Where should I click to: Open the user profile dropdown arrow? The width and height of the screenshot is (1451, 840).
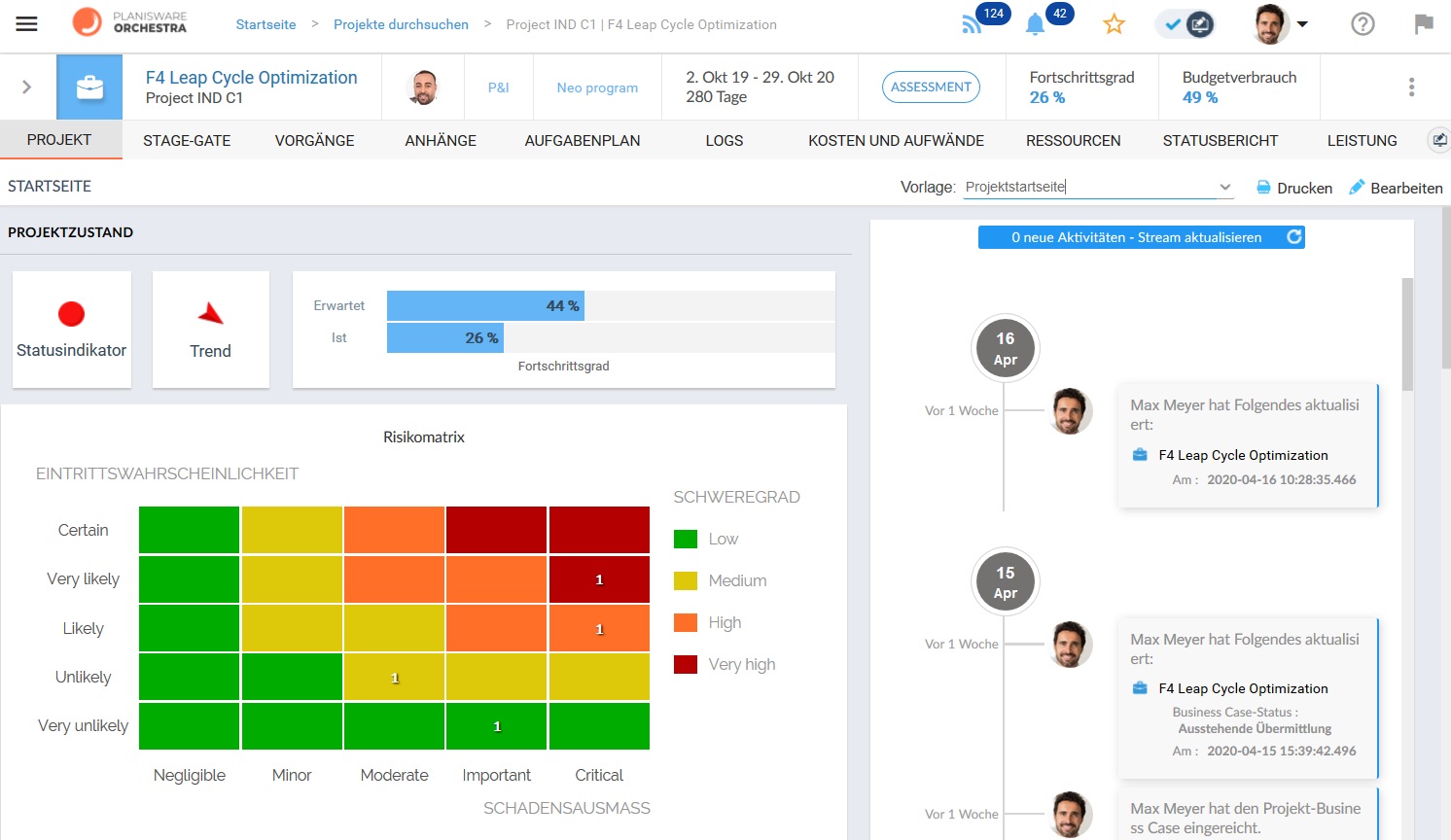pyautogui.click(x=1302, y=24)
